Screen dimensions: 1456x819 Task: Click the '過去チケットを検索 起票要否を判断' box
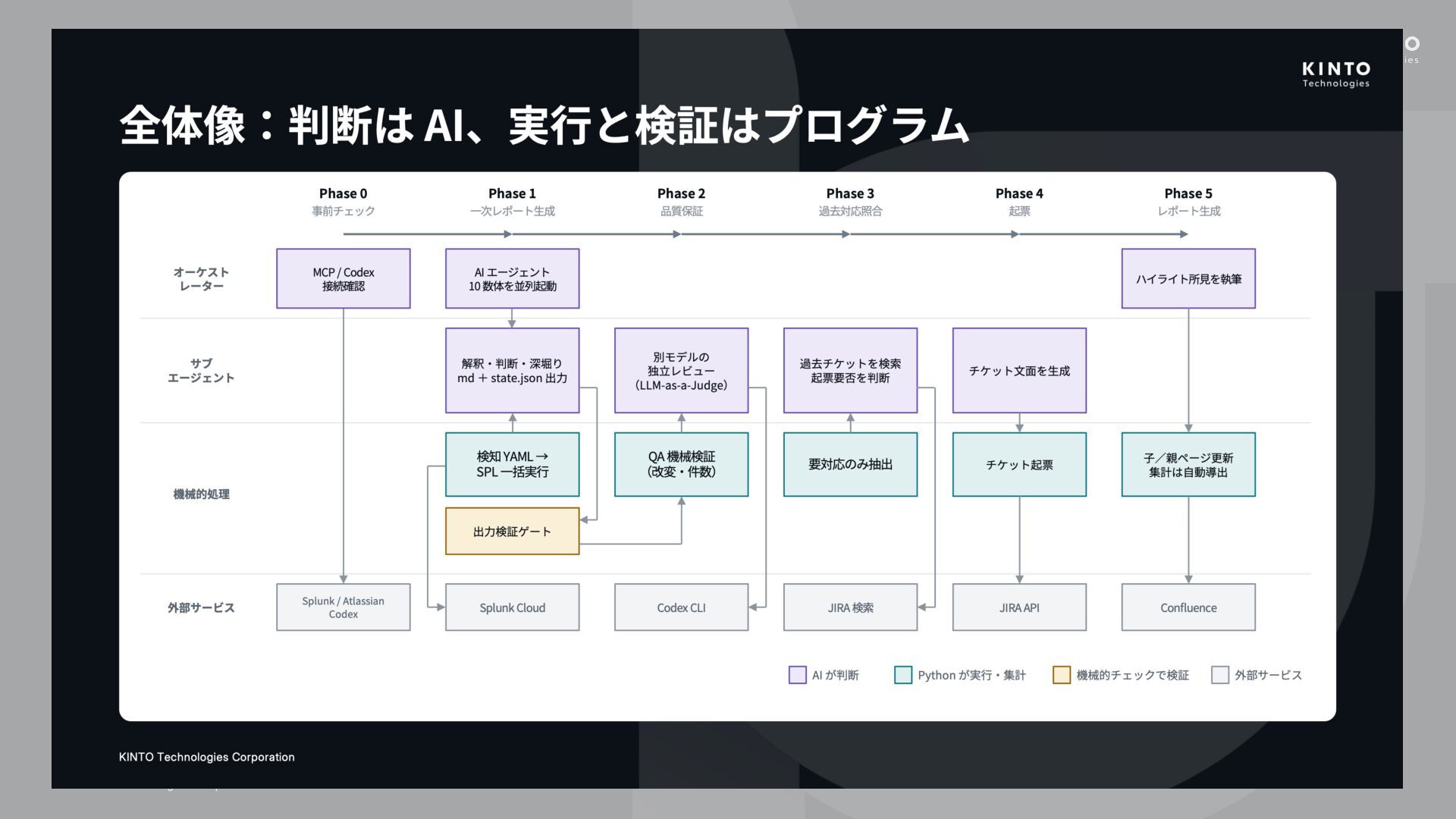point(850,371)
